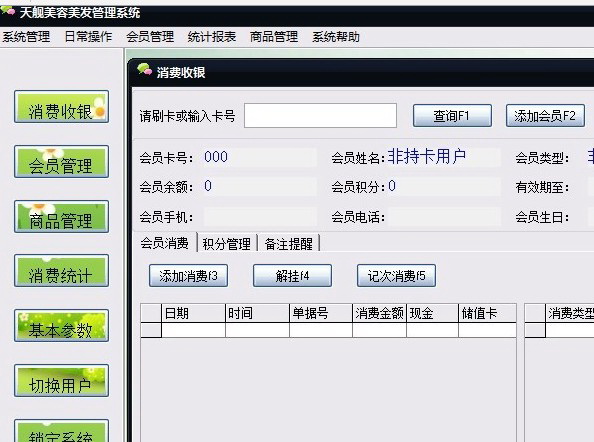
Task: Click the app icon in main title bar
Action: click(x=8, y=11)
